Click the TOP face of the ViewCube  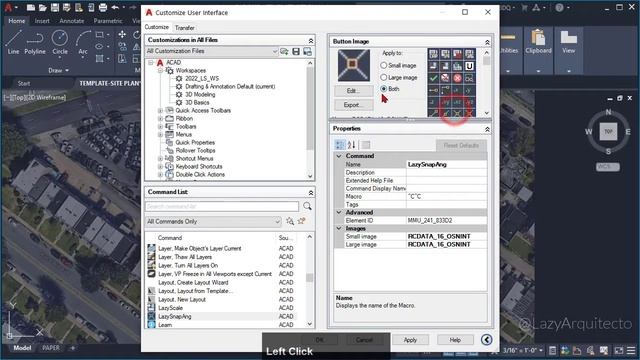click(x=608, y=131)
